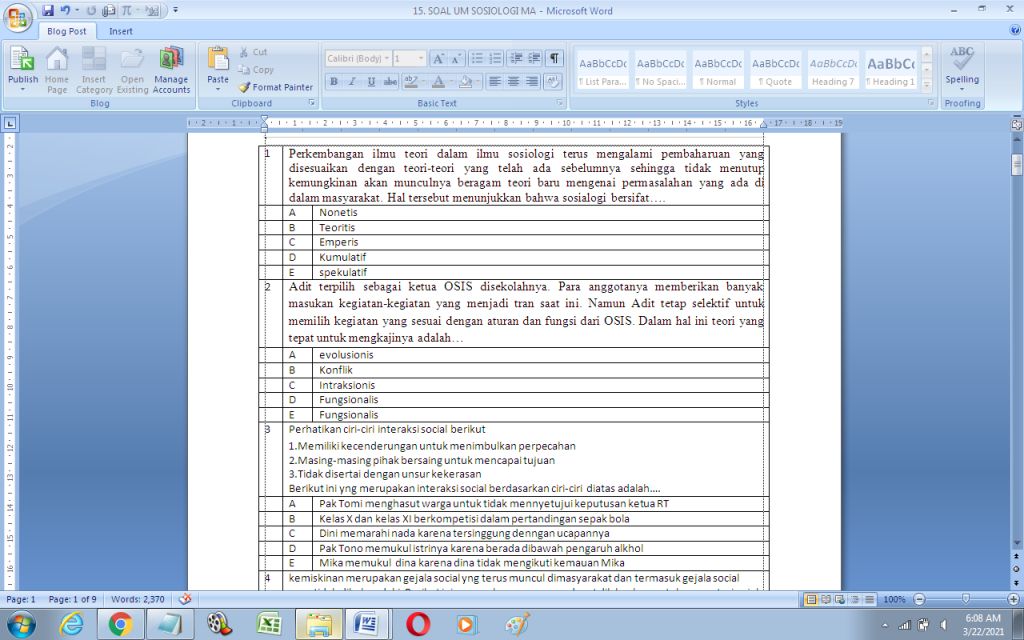Screen dimensions: 1024x640
Task: Apply numbered list formatting
Action: pos(496,58)
